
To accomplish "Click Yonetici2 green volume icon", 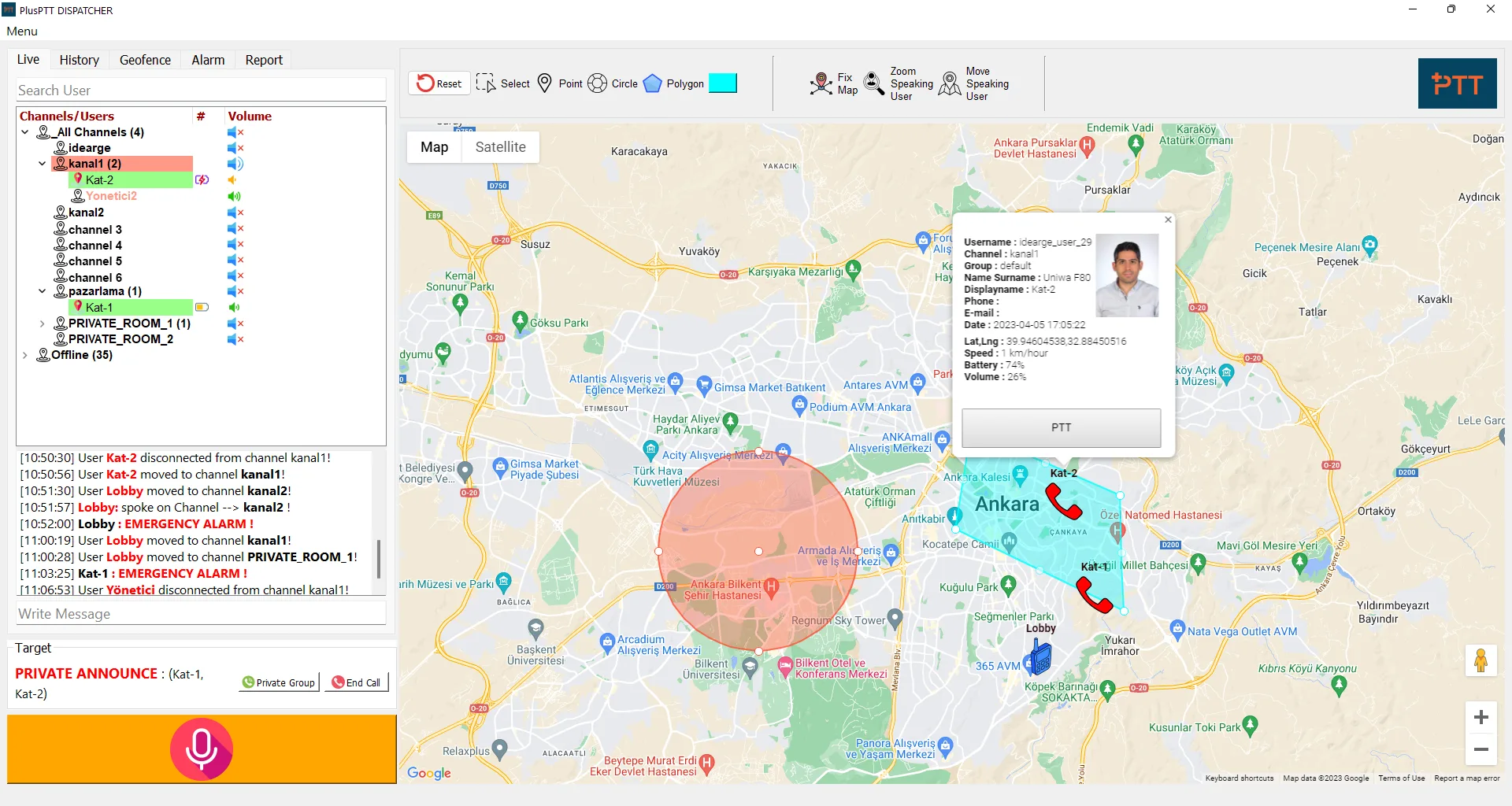I will (234, 196).
